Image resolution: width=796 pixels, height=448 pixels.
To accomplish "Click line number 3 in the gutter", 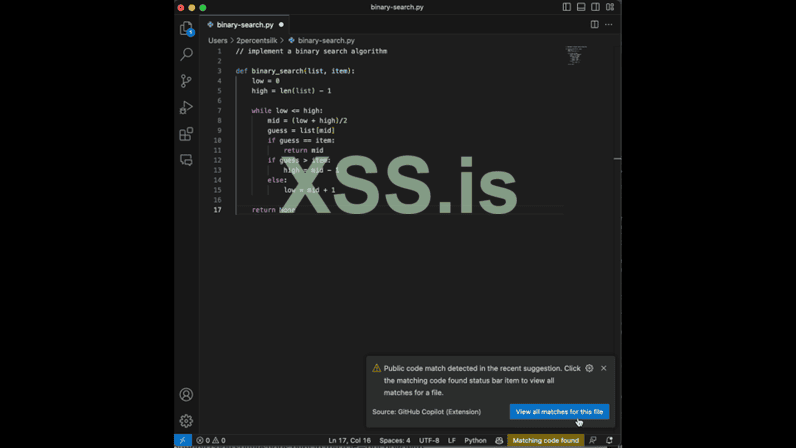I will point(219,71).
